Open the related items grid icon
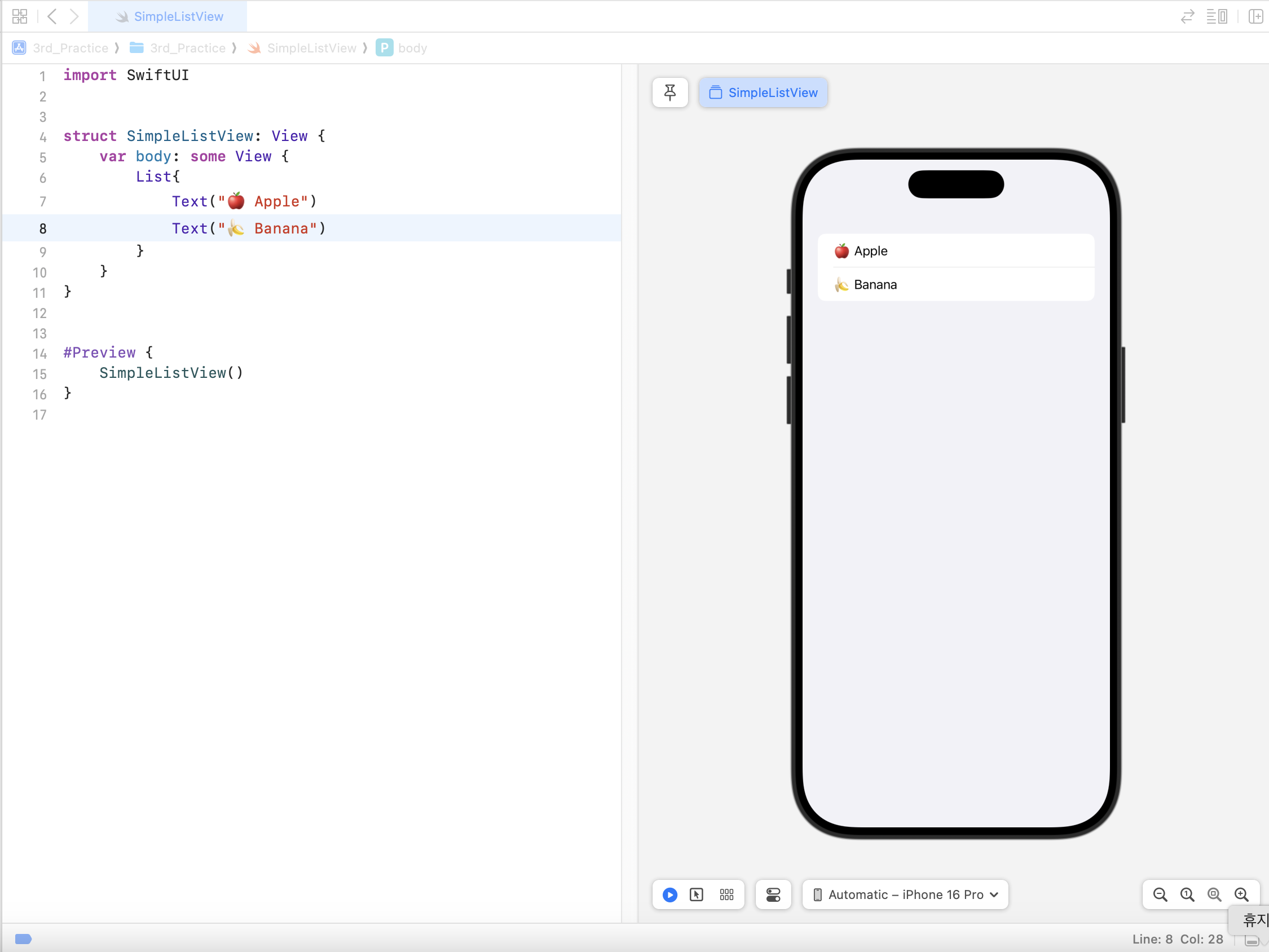 [x=20, y=16]
